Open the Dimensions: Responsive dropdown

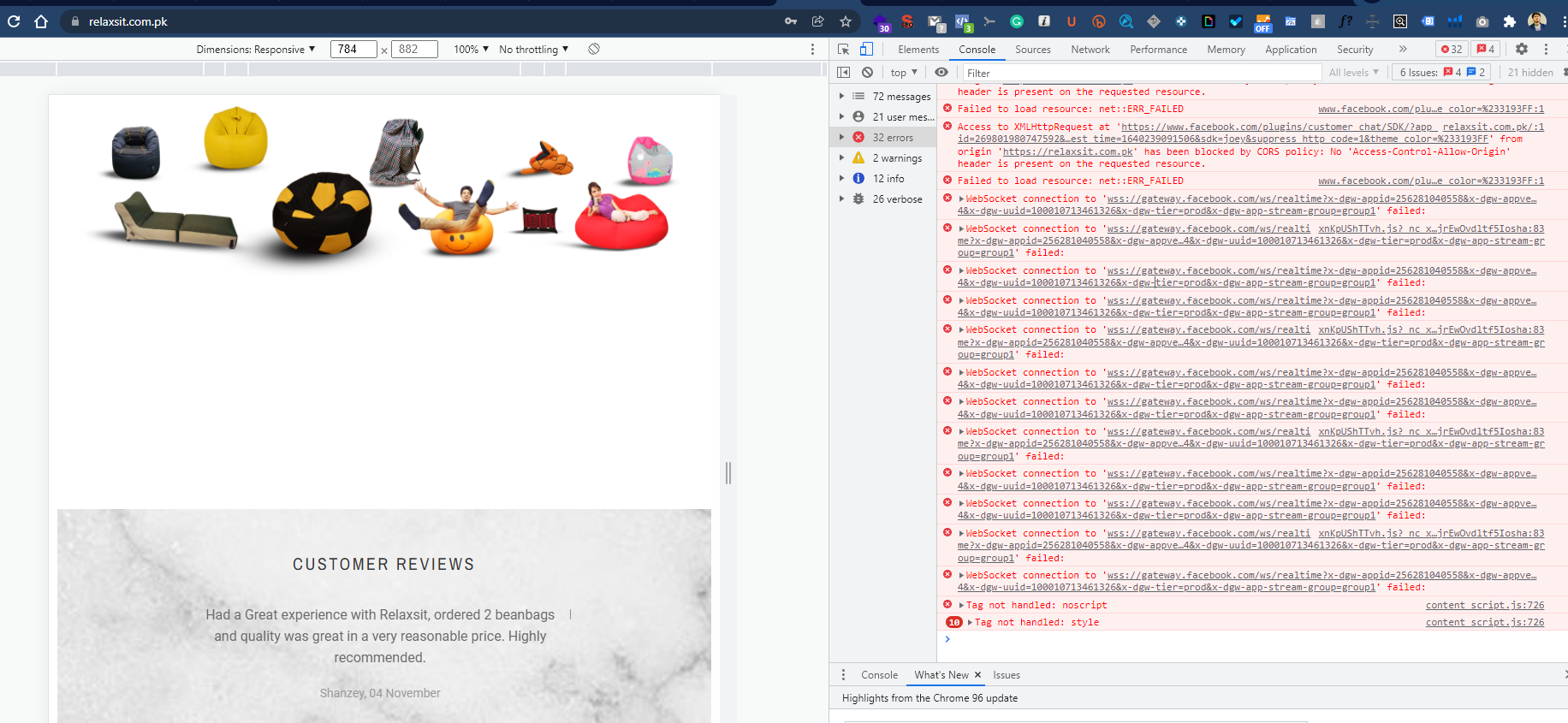(x=256, y=50)
